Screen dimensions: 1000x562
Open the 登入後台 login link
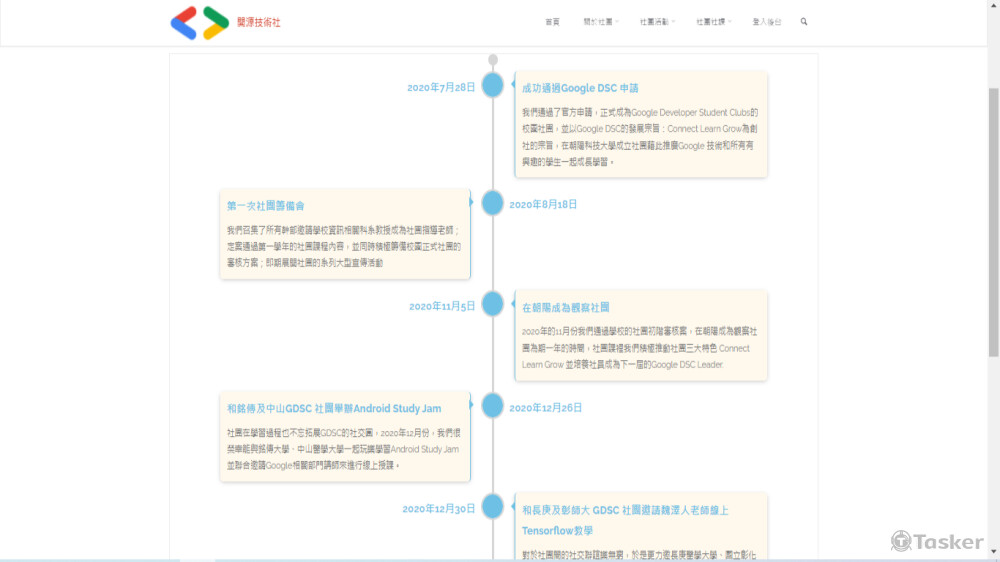(x=767, y=22)
